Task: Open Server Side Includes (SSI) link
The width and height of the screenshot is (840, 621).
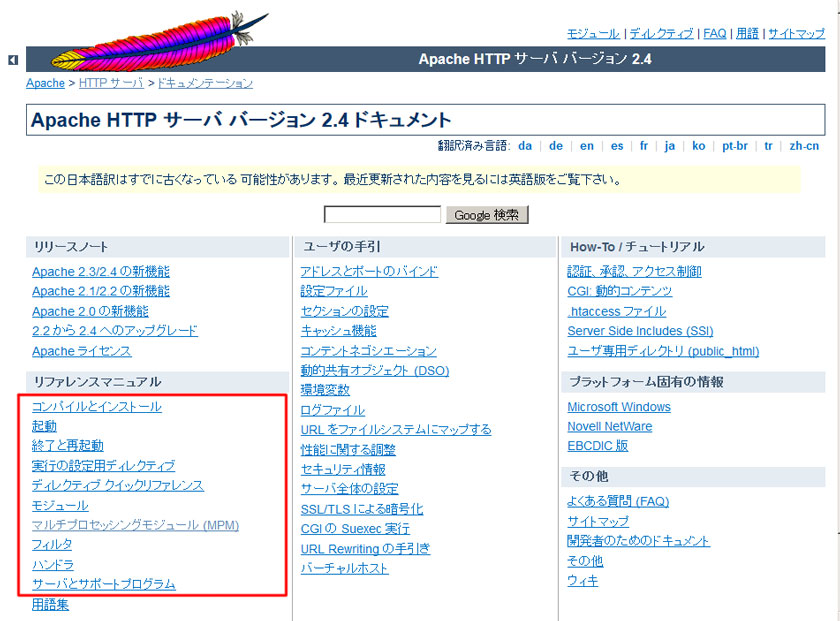Action: tap(640, 331)
